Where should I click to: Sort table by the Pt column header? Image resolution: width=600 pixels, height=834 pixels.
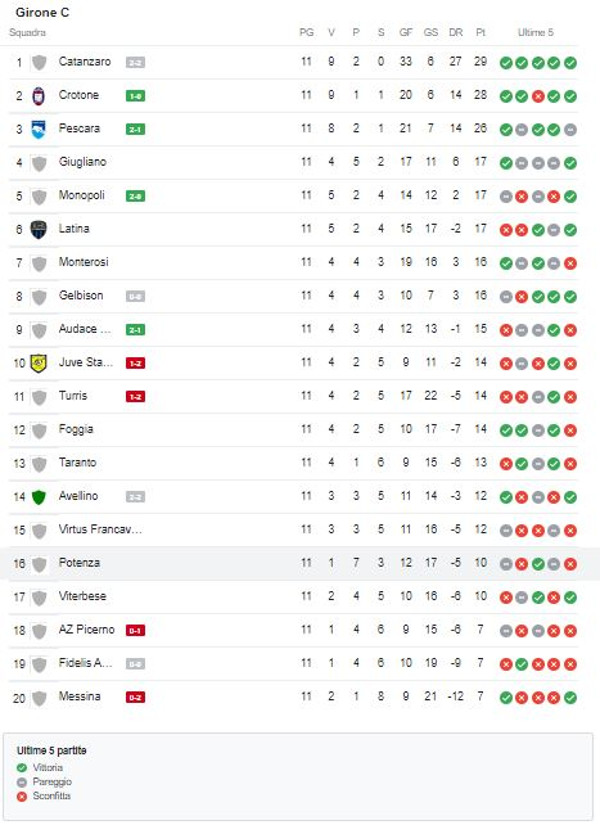(481, 32)
